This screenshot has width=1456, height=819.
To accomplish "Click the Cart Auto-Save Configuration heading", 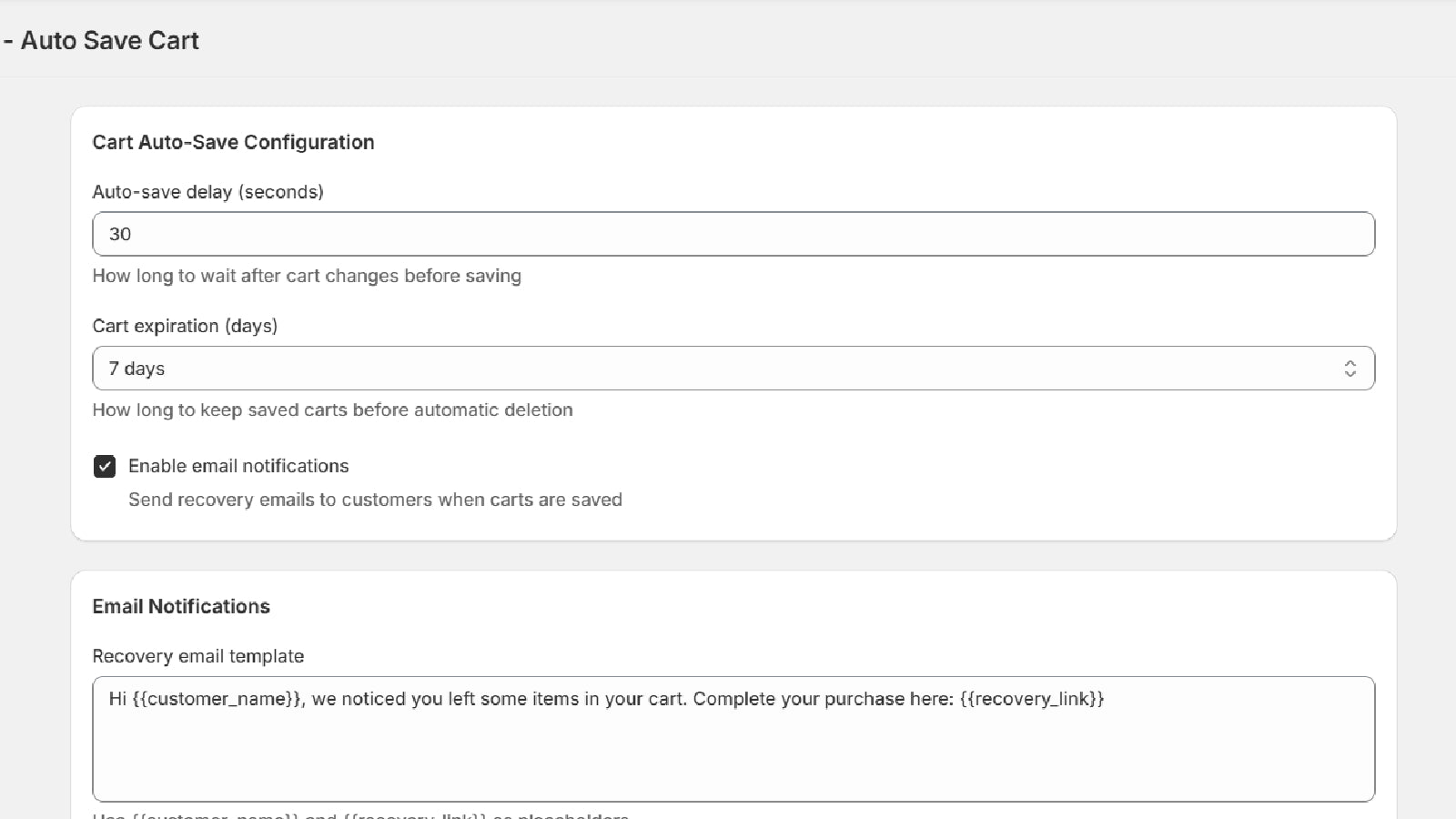I will tap(233, 142).
